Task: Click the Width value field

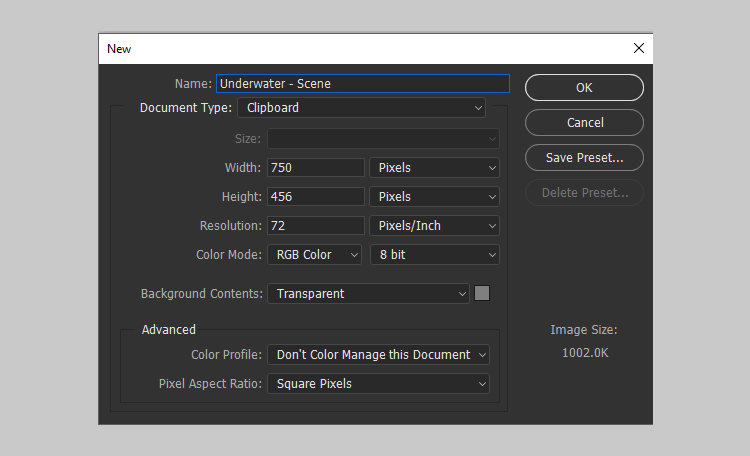Action: pos(315,168)
